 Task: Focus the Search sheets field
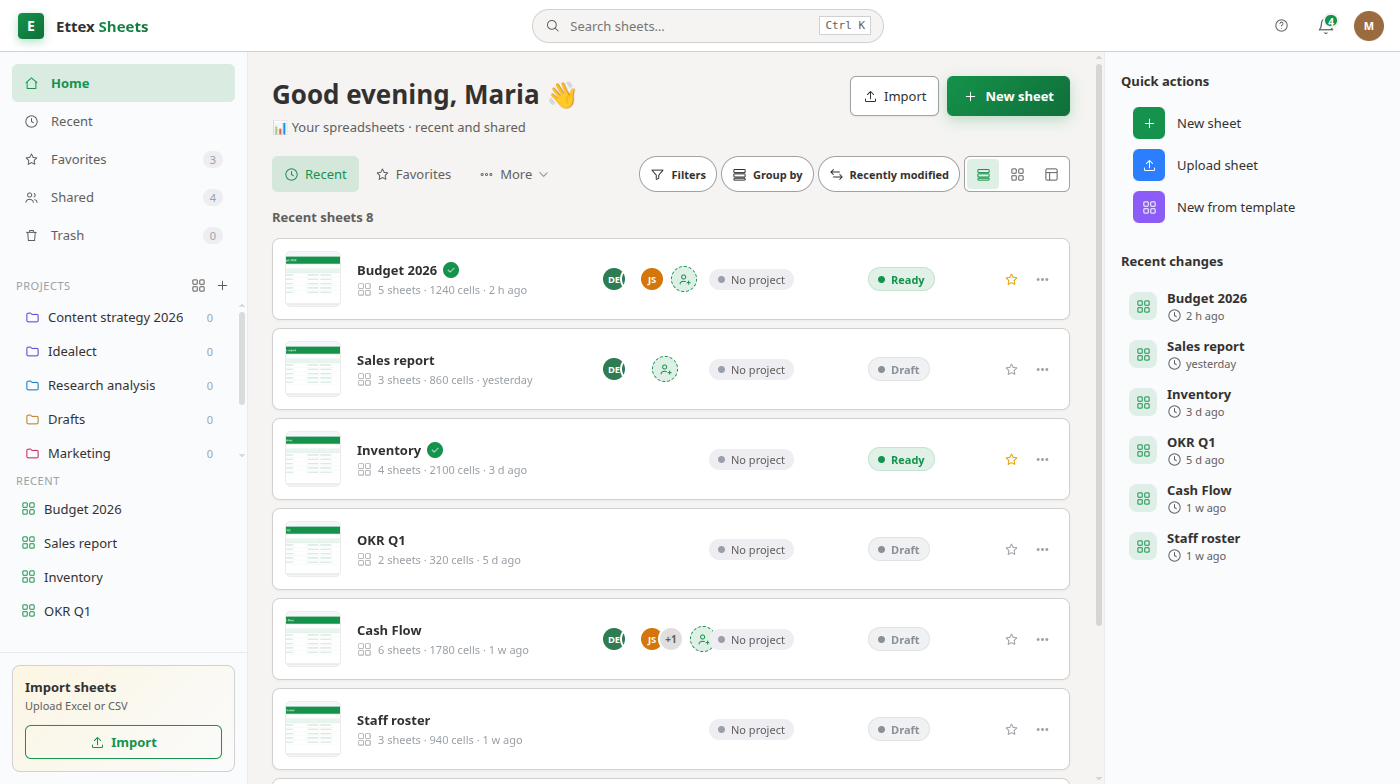pos(708,26)
